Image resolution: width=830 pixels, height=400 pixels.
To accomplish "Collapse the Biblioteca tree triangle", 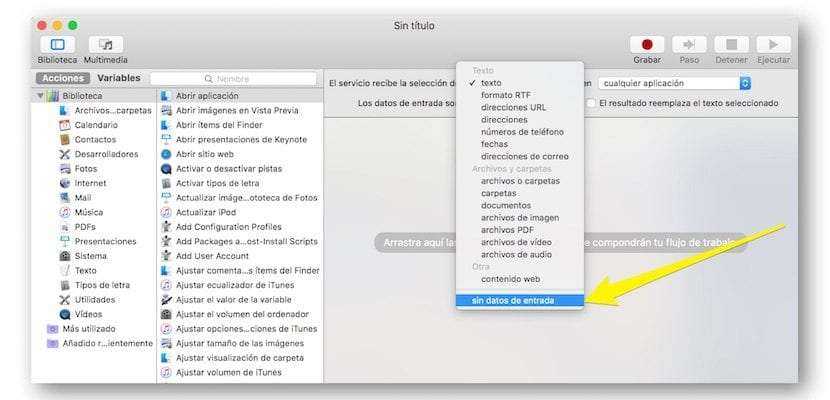I will [x=41, y=96].
